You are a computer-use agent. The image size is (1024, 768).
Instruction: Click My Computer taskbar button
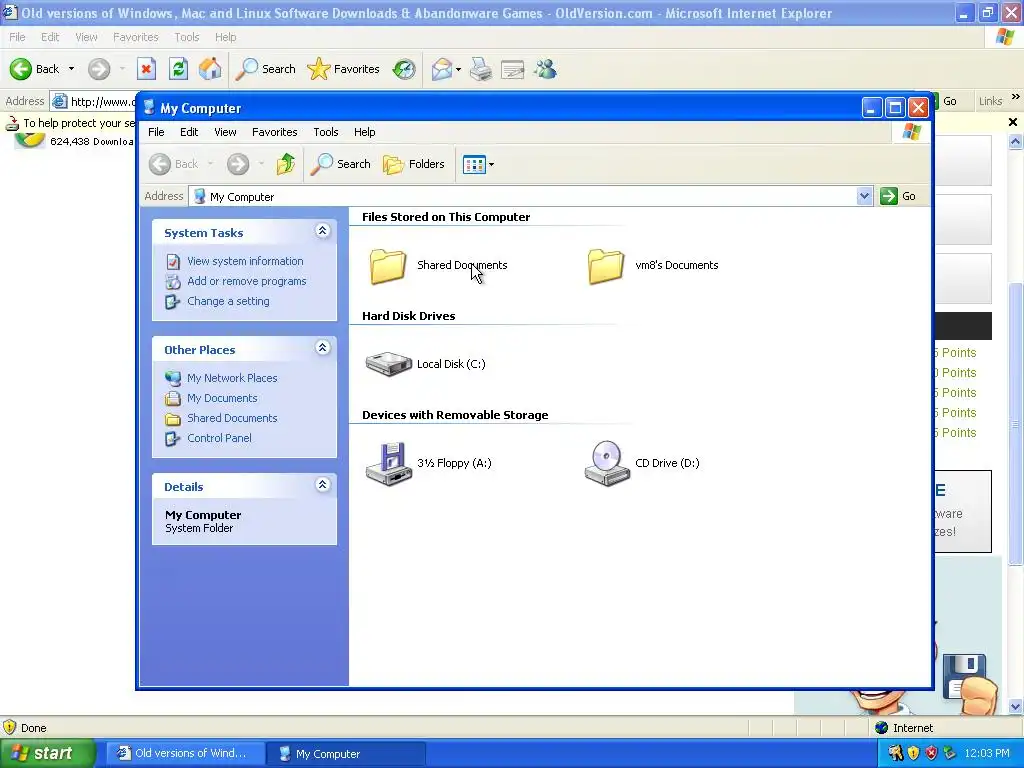point(346,754)
